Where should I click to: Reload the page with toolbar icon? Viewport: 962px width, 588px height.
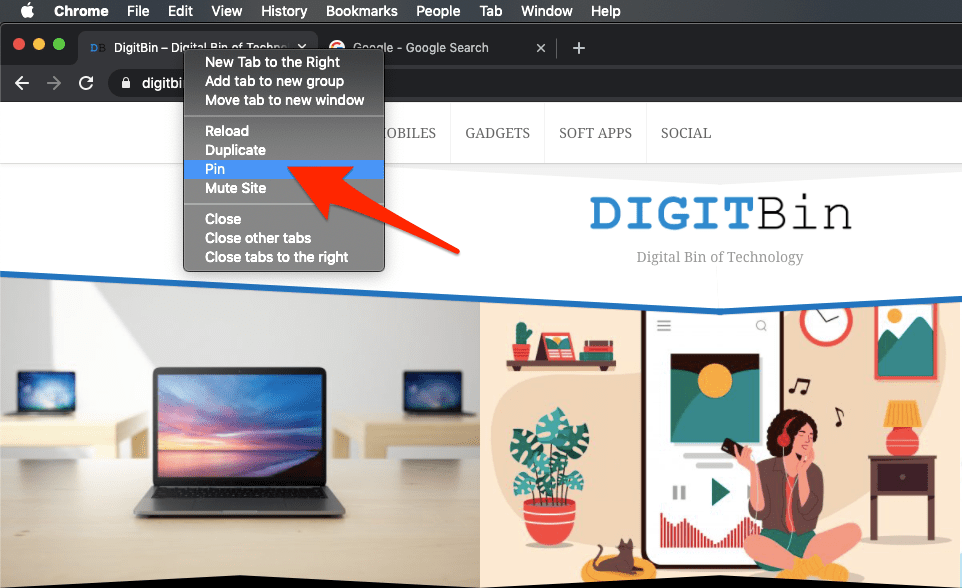(x=87, y=83)
